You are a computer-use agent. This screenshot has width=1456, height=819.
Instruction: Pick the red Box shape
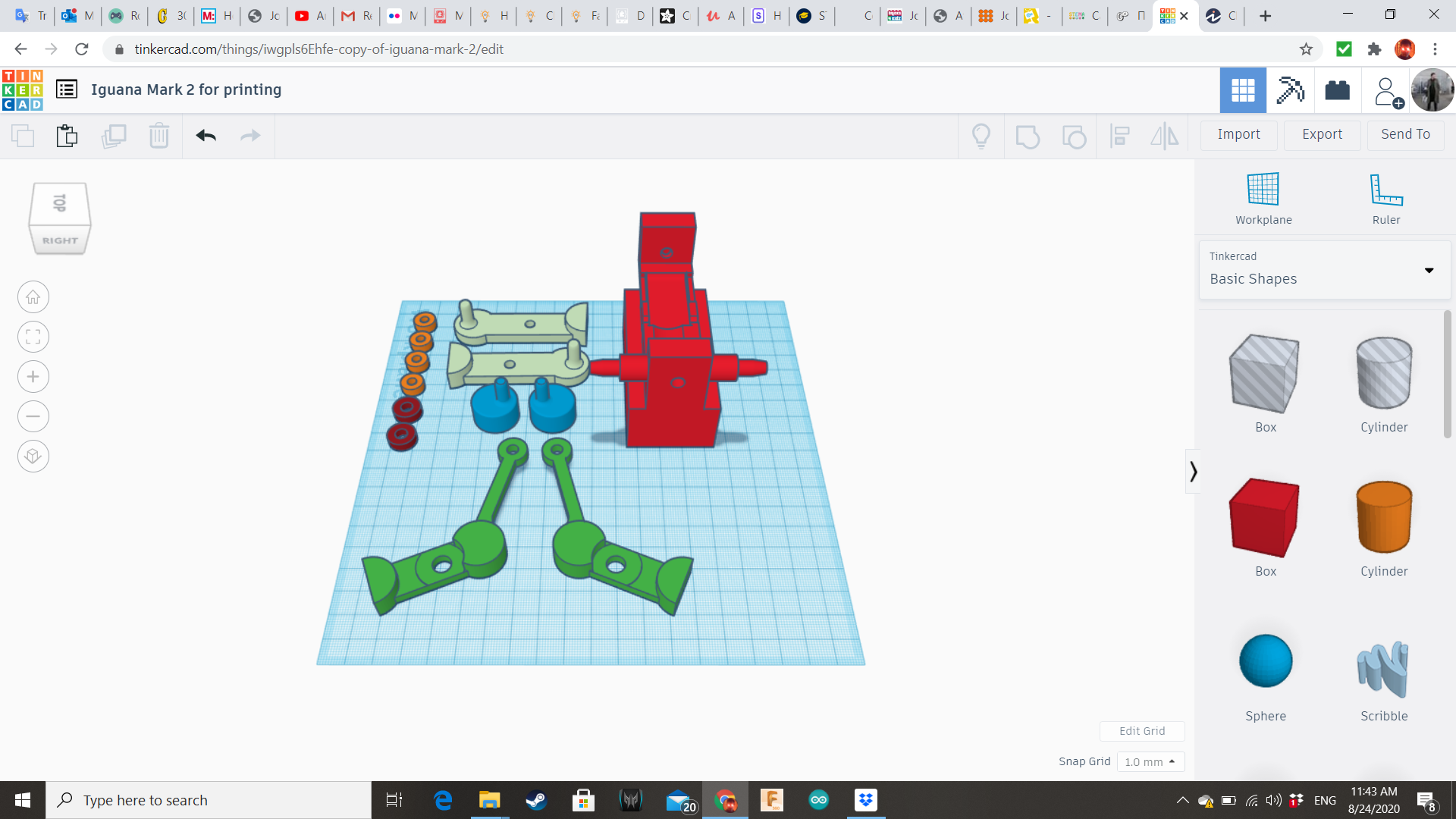[x=1264, y=519]
